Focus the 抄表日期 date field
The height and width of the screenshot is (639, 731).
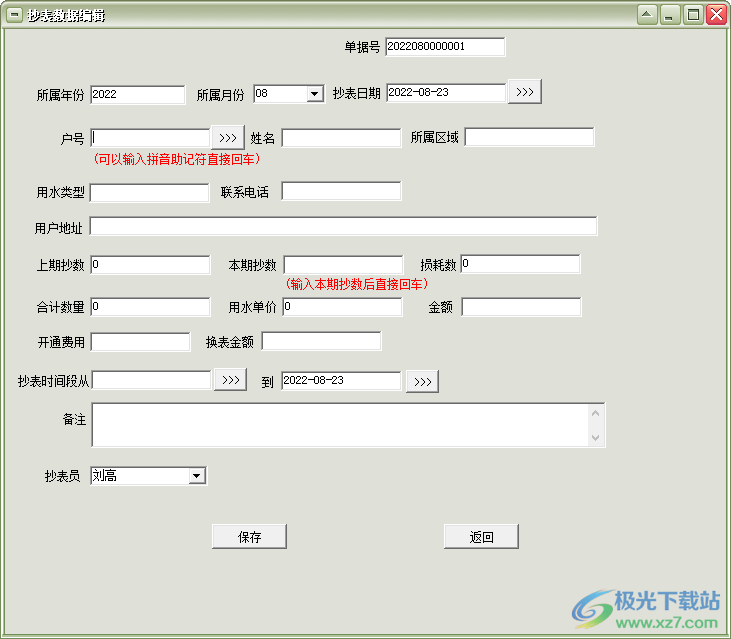click(x=446, y=92)
